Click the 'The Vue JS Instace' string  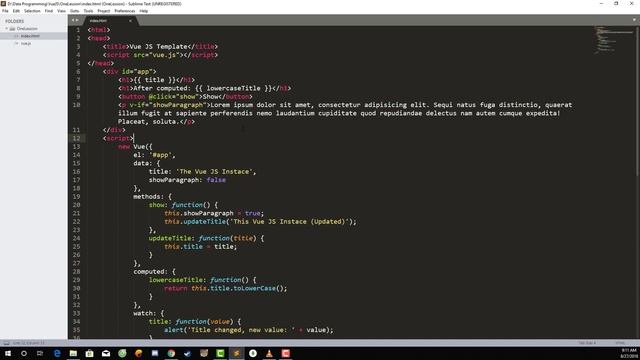214,171
